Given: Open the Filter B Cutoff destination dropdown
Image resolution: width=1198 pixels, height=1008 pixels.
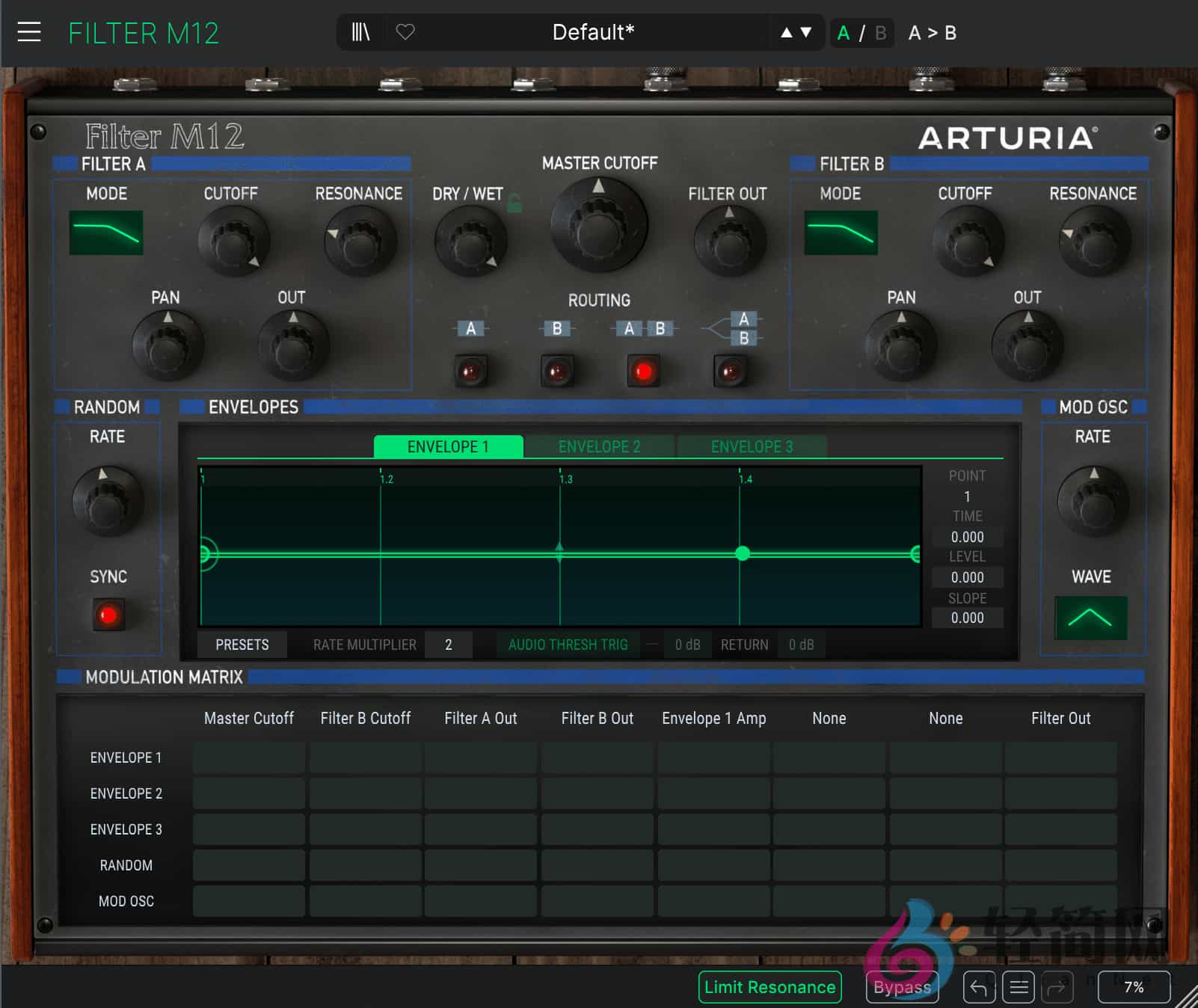Looking at the screenshot, I should click(x=366, y=719).
